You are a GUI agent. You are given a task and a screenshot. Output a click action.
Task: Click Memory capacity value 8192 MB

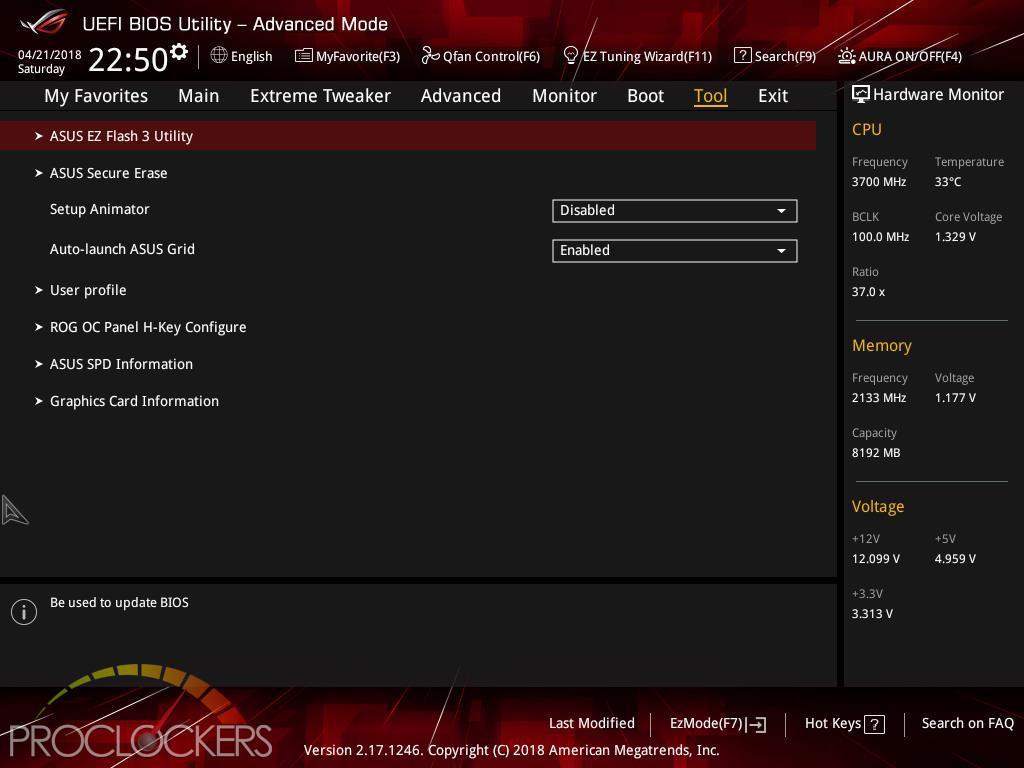coord(876,453)
